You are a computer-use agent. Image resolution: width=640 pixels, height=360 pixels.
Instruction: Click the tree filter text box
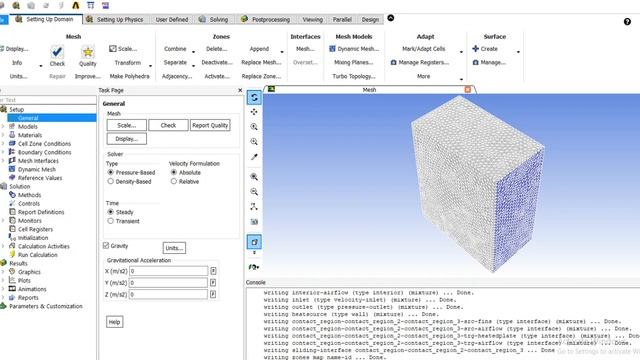pyautogui.click(x=48, y=100)
